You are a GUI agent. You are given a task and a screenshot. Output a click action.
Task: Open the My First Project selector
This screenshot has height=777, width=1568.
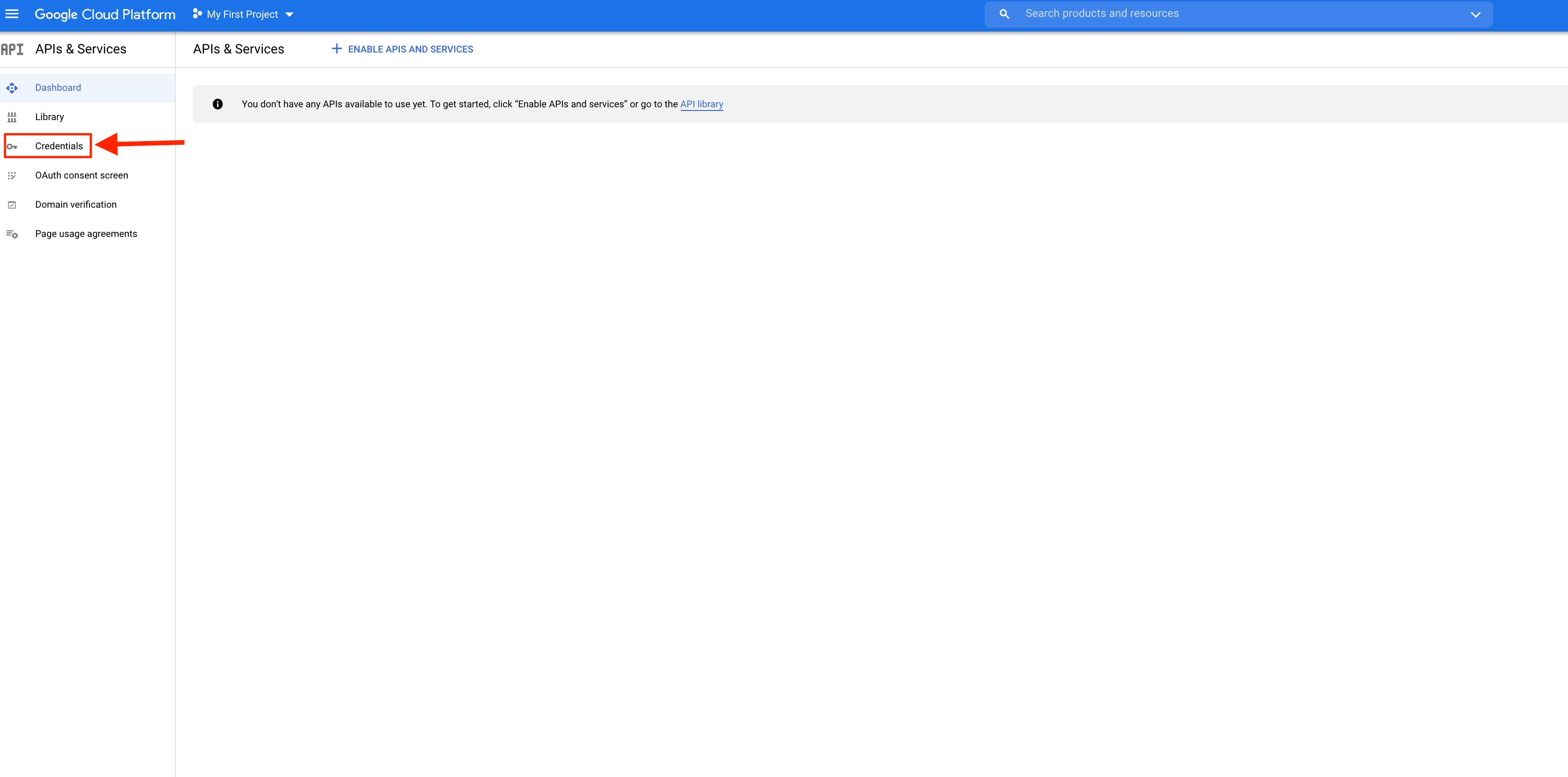coord(243,14)
